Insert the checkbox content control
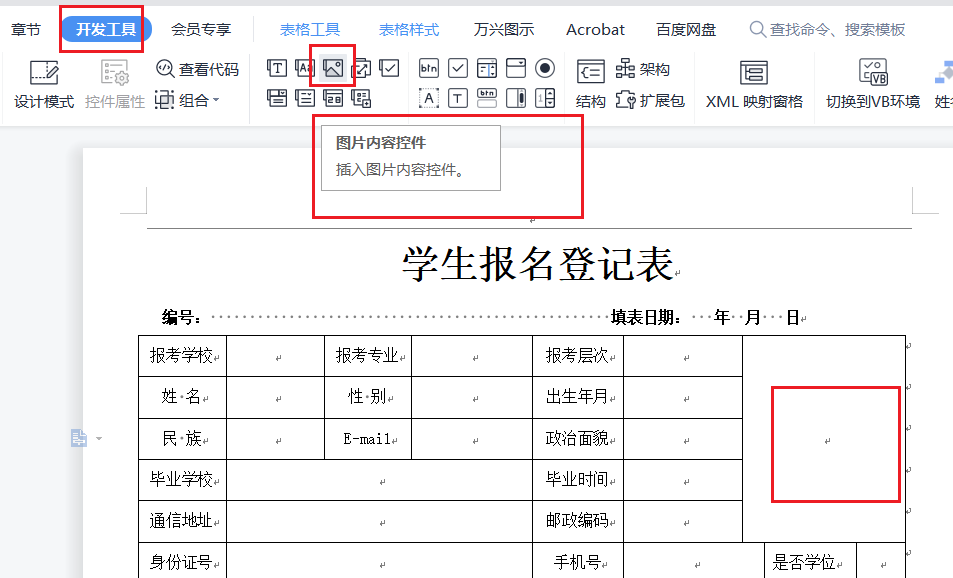 point(389,69)
